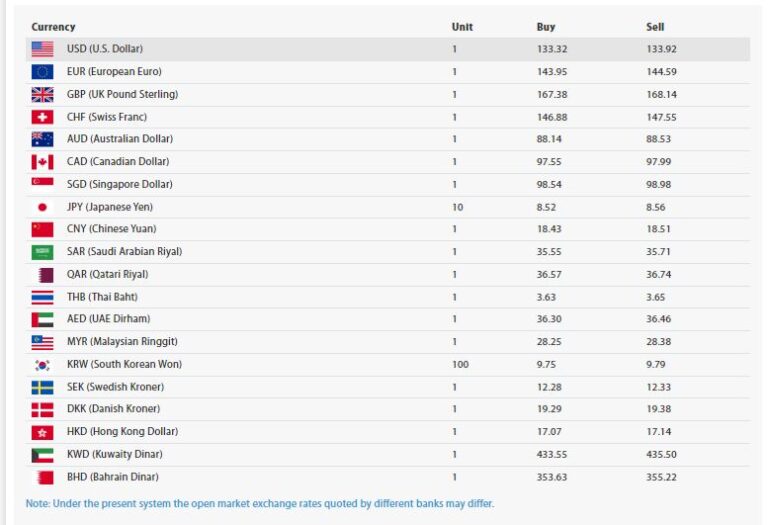Click the USD buy rate 133.32
This screenshot has height=525, width=768.
551,49
